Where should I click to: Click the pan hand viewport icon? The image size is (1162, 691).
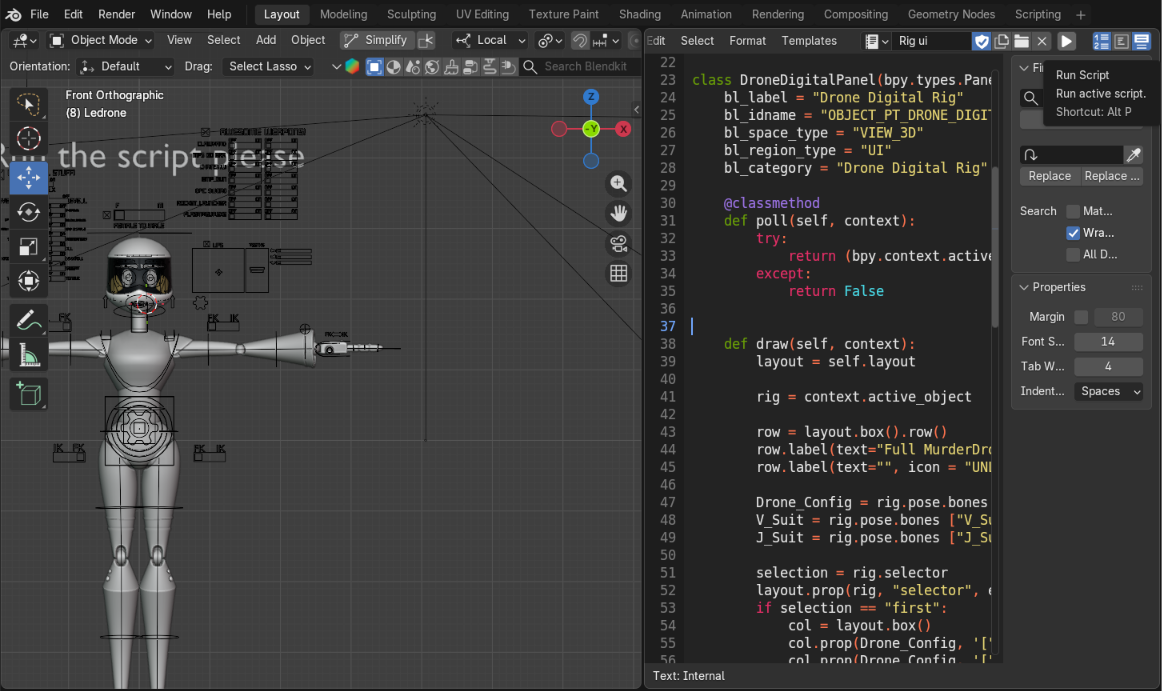coord(618,214)
